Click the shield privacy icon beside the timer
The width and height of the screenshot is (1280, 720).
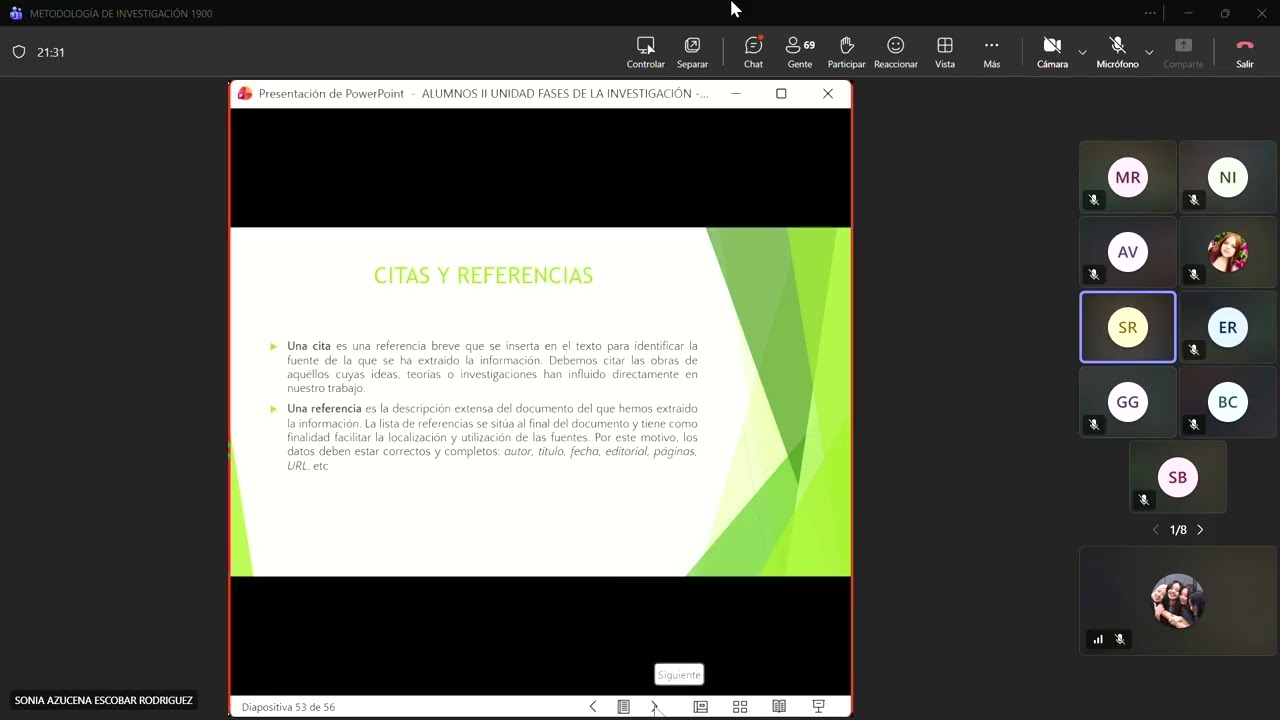coord(18,52)
